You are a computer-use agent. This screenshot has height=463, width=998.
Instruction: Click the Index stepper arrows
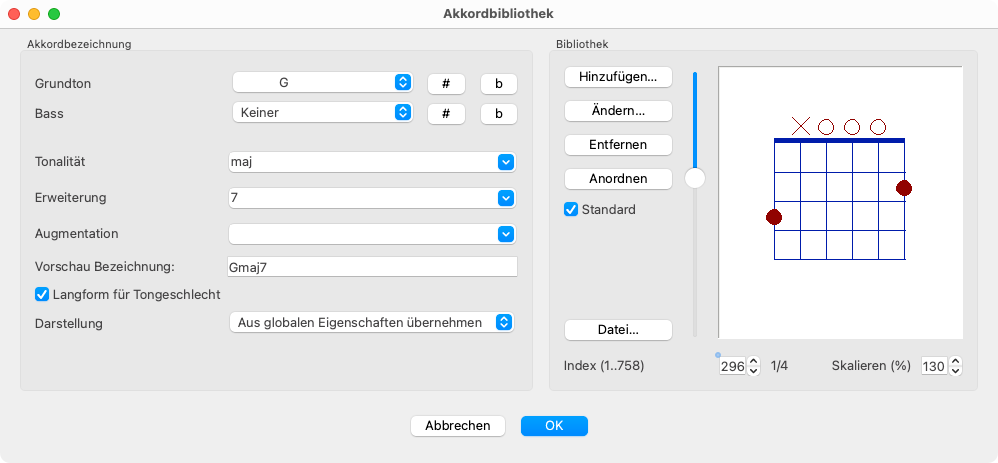(x=754, y=367)
